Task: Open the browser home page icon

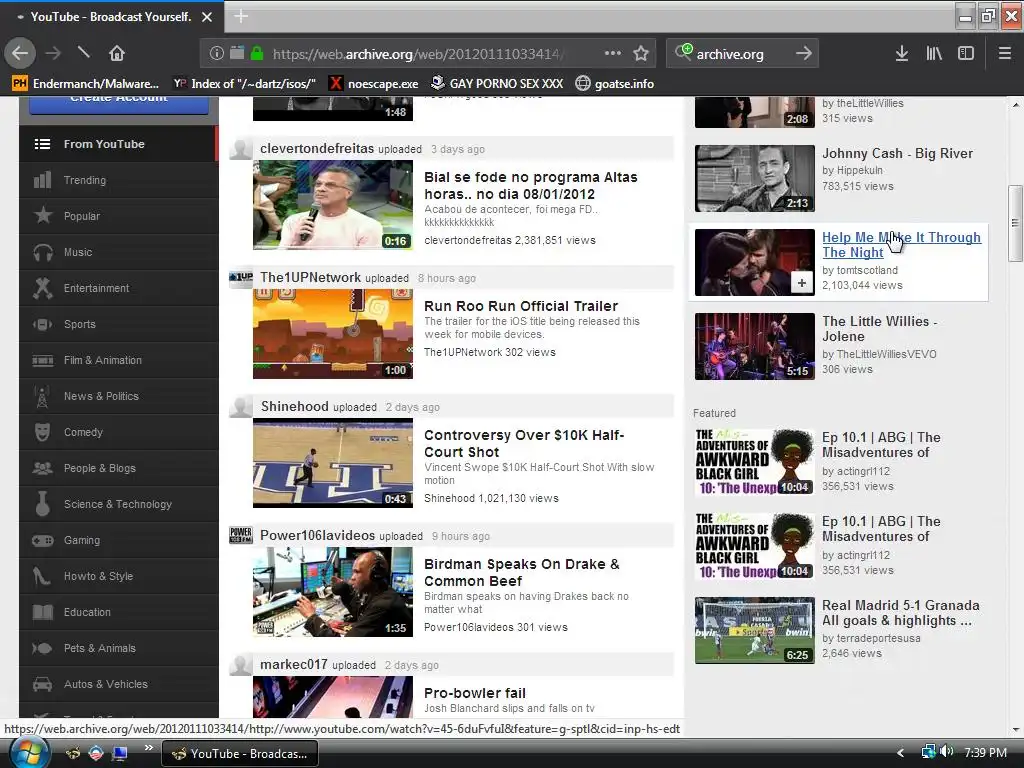Action: click(117, 54)
